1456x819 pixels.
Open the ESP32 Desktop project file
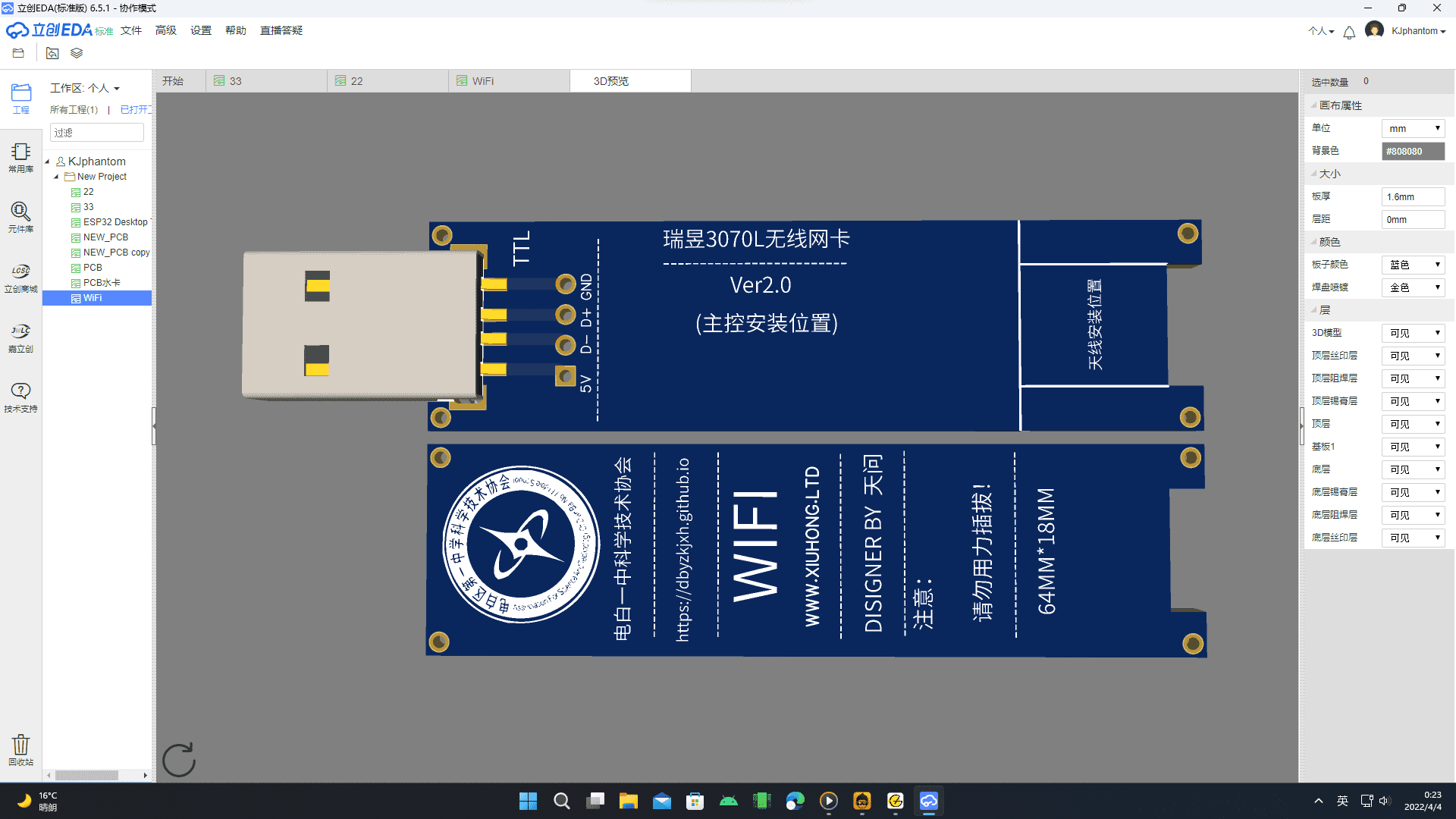(111, 222)
